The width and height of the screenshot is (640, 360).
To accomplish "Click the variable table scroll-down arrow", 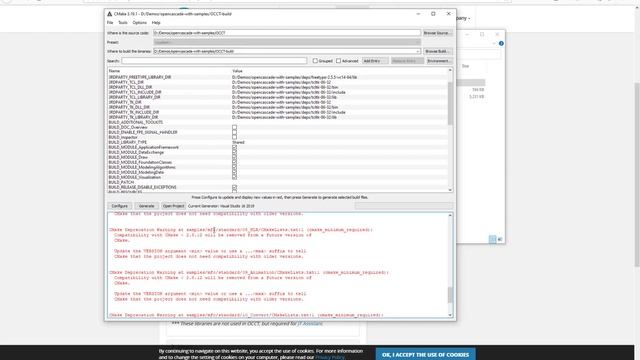I will tap(450, 190).
